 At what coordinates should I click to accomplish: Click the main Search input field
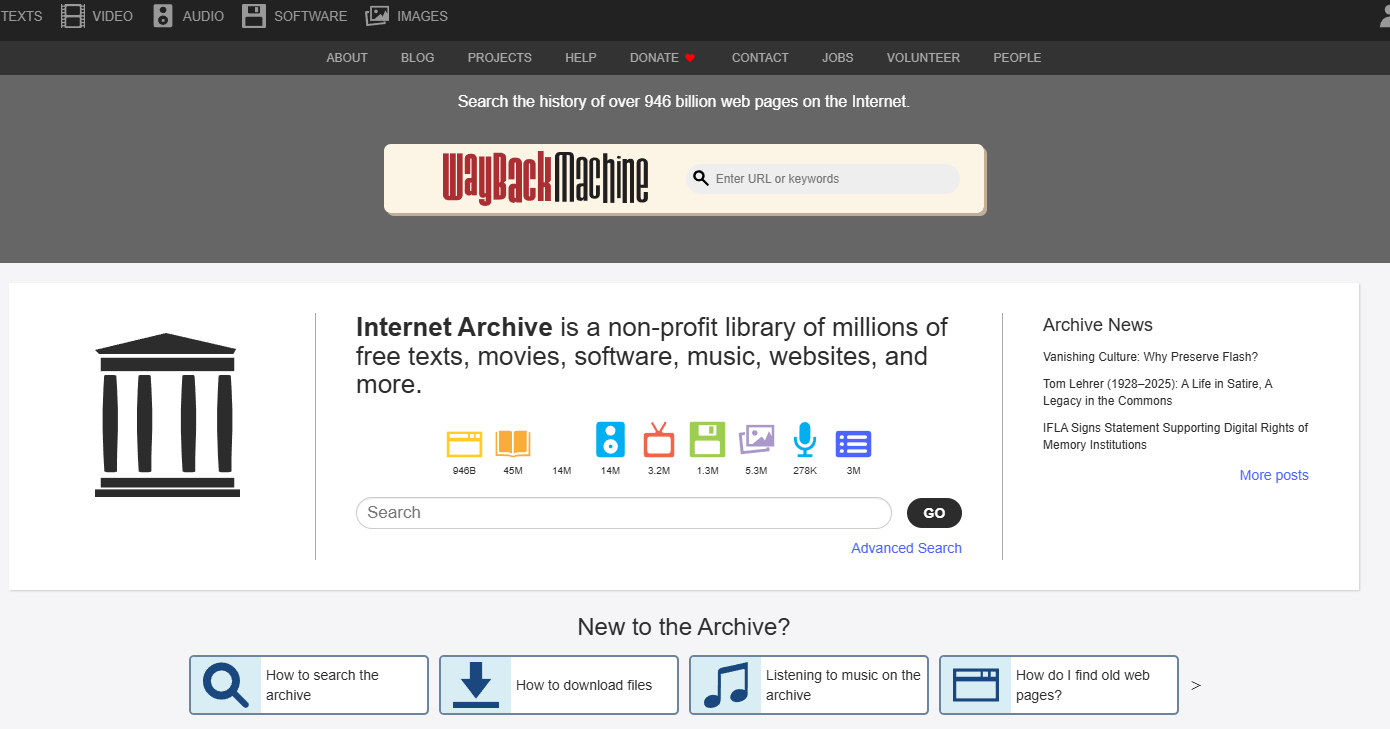pyautogui.click(x=623, y=512)
